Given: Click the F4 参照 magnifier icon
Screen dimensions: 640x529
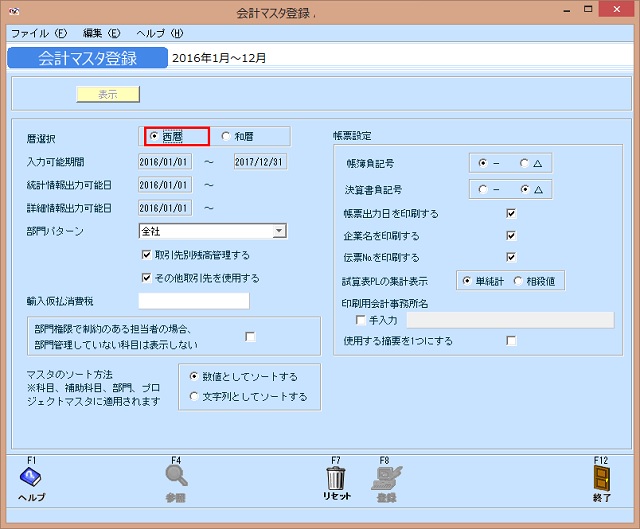Looking at the screenshot, I should tap(176, 476).
